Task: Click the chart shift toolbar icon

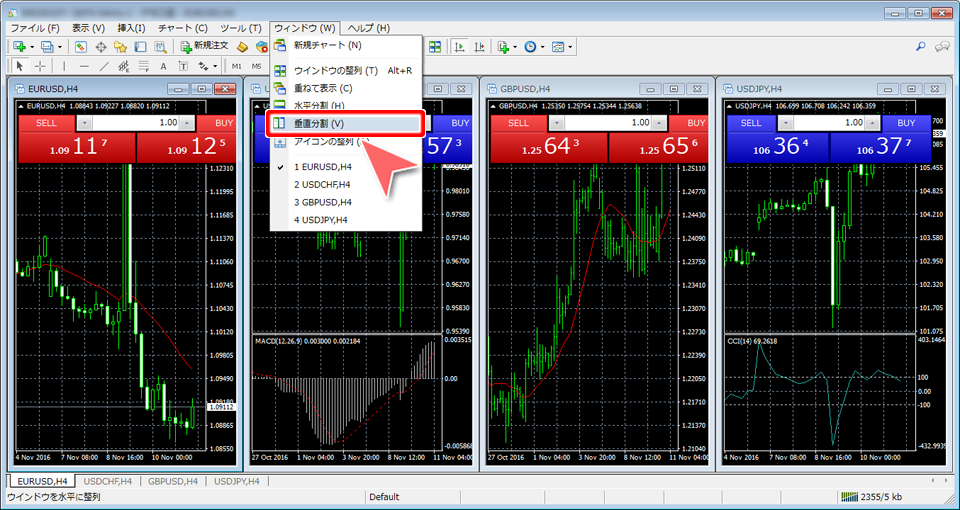Action: point(480,46)
